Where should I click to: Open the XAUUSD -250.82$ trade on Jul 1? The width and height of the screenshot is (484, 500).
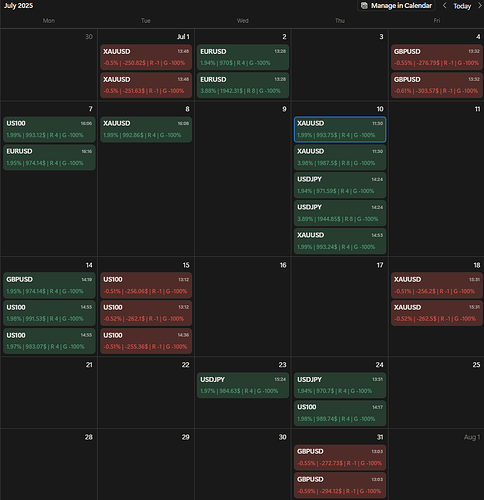[146, 57]
